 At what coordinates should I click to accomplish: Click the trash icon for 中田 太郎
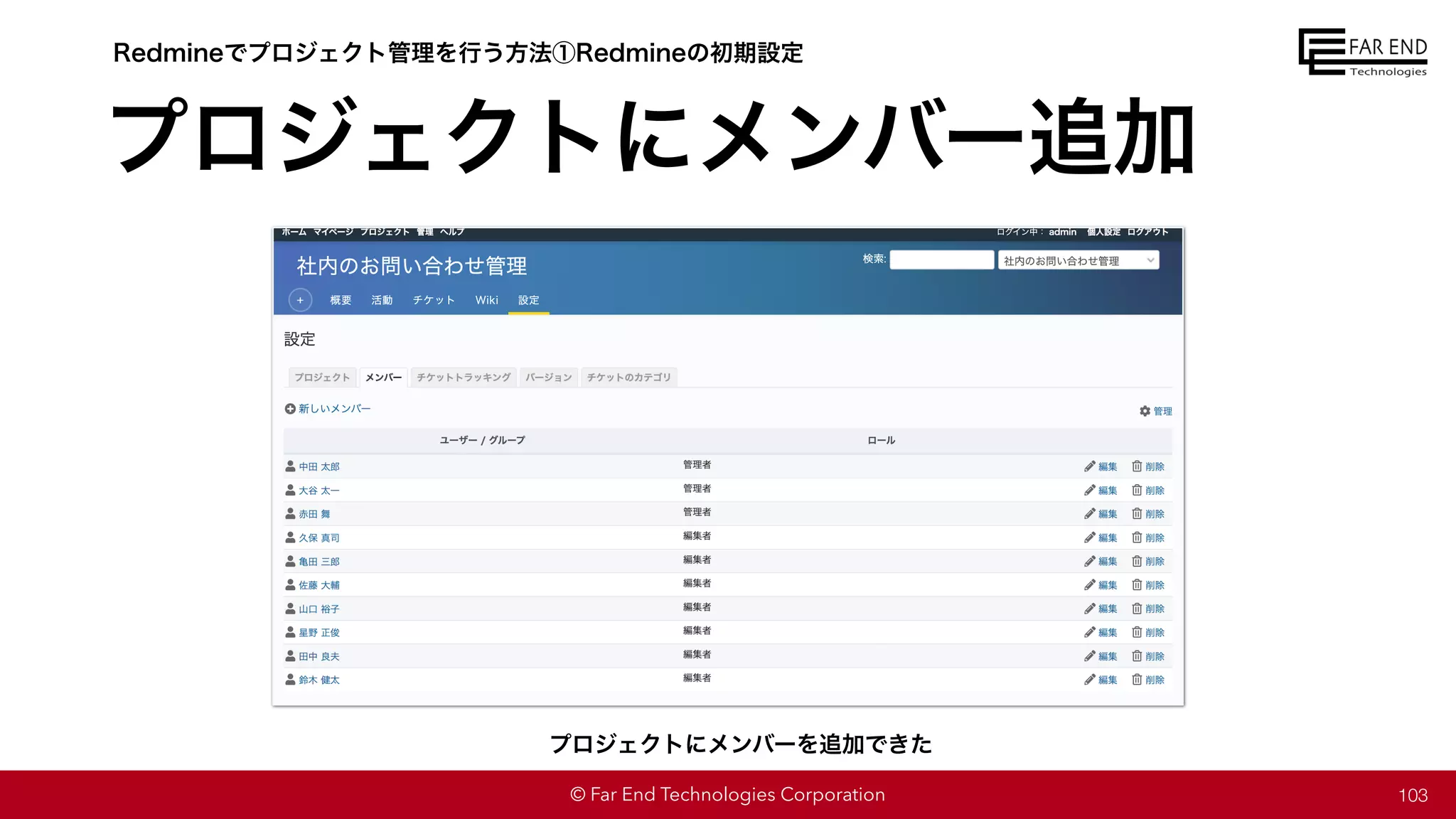pyautogui.click(x=1137, y=466)
